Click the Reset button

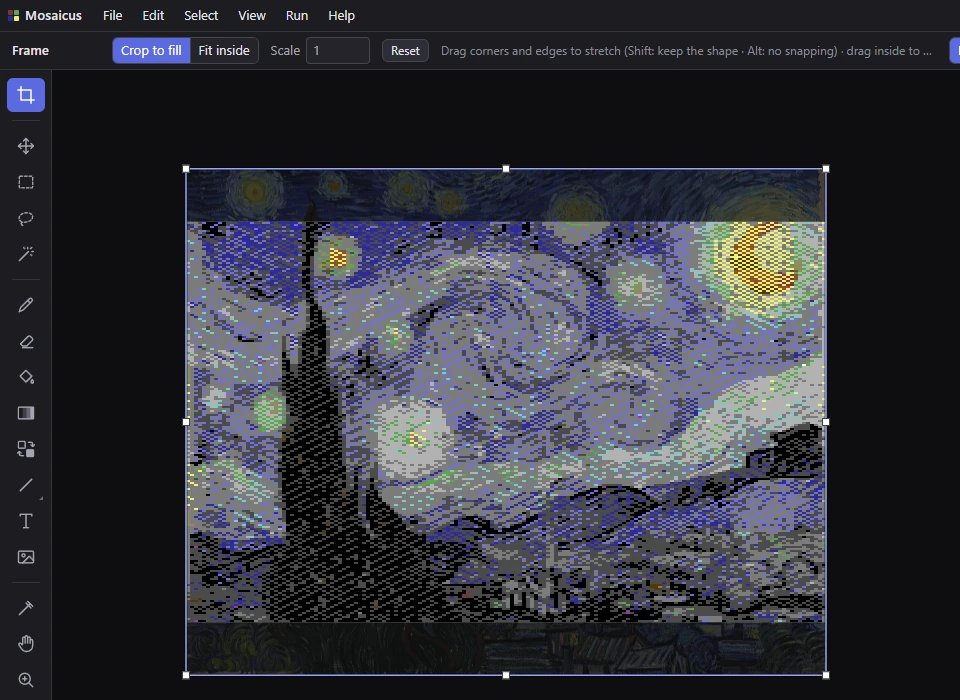(x=405, y=50)
